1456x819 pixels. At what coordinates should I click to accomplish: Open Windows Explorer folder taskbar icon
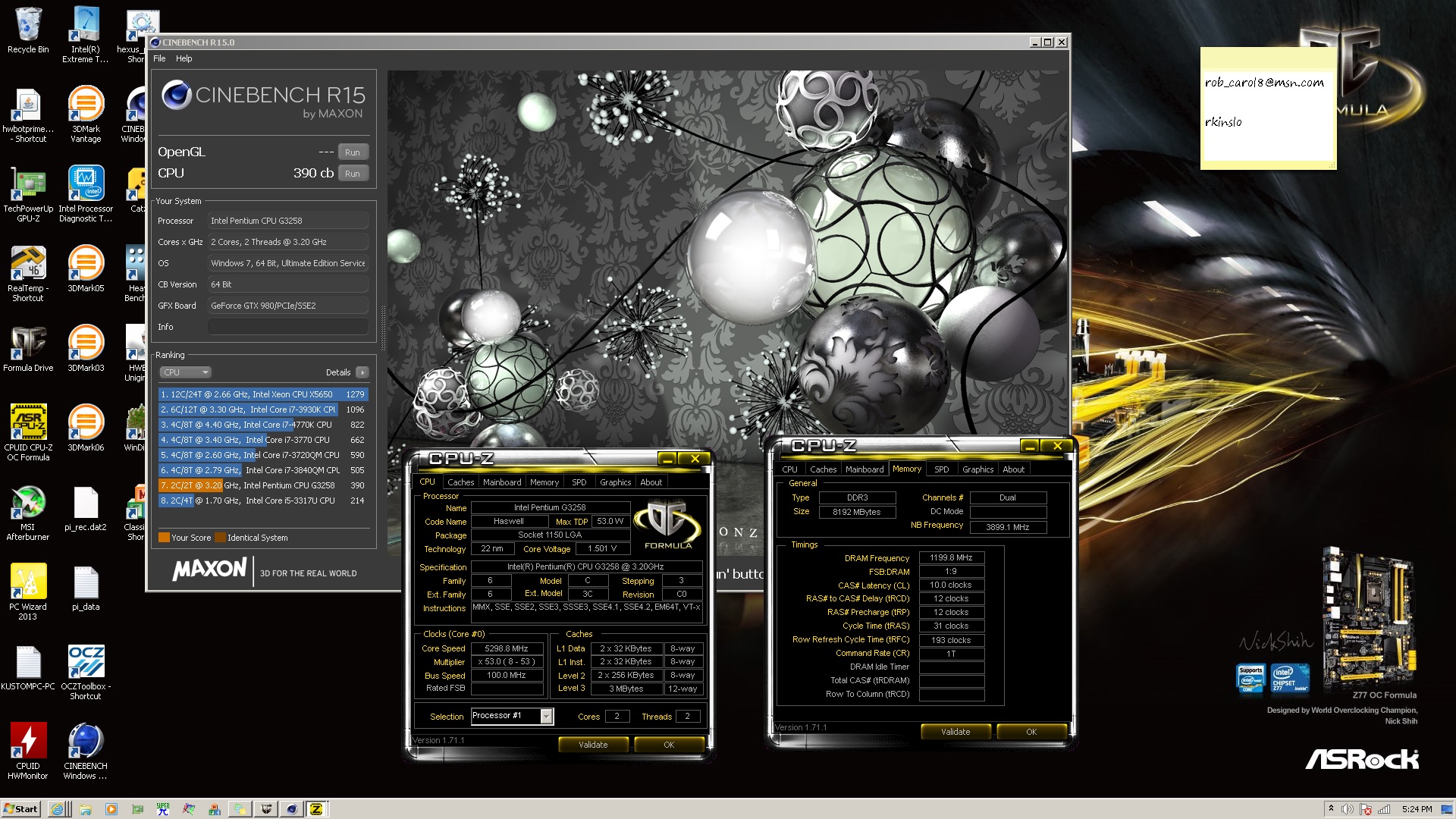coord(85,809)
